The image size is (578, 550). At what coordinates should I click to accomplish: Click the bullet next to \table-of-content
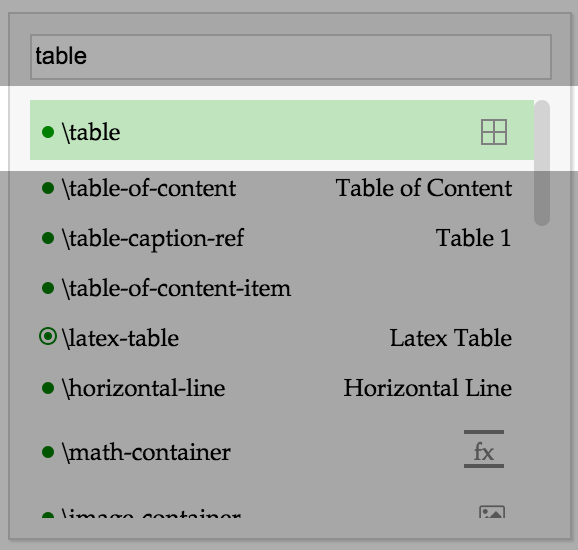[x=48, y=188]
